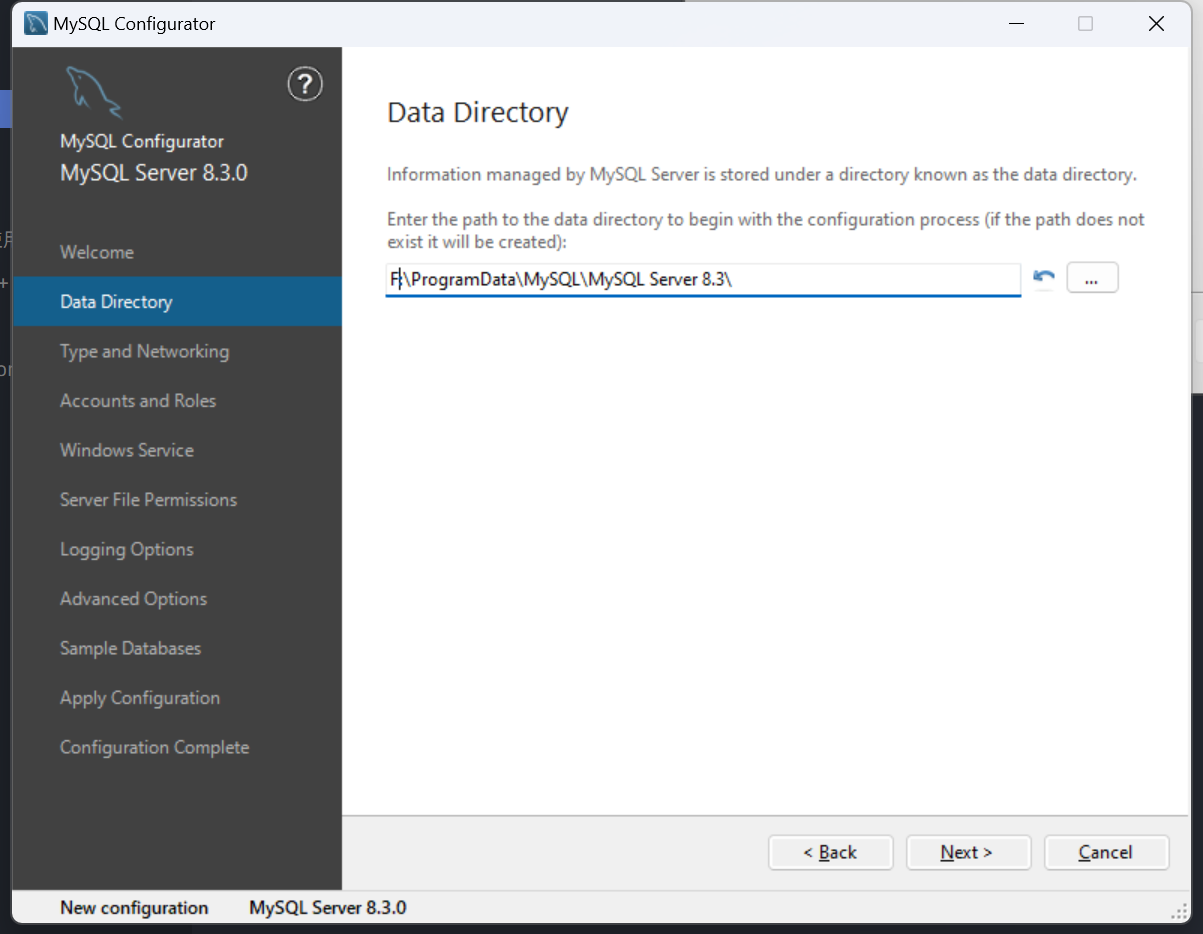
Task: Open the Advanced Options step
Action: (133, 599)
